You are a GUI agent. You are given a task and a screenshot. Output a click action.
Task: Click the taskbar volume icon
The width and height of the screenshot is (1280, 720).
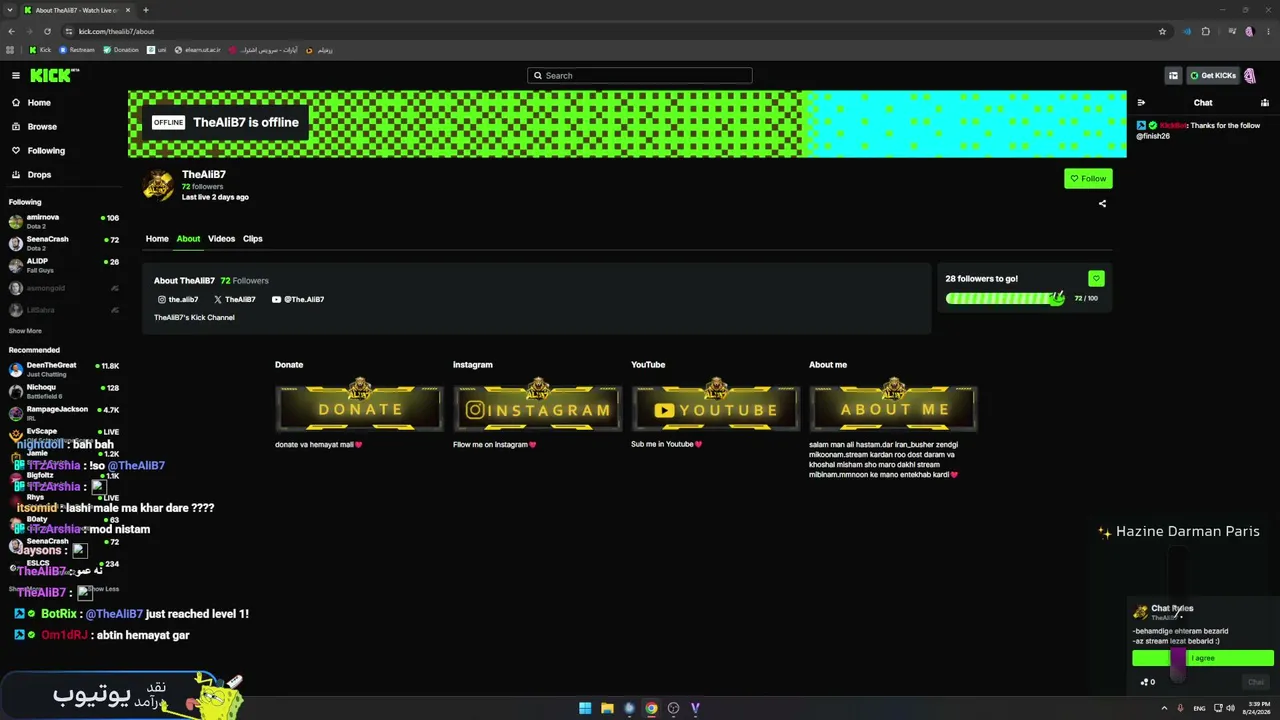tap(1230, 708)
